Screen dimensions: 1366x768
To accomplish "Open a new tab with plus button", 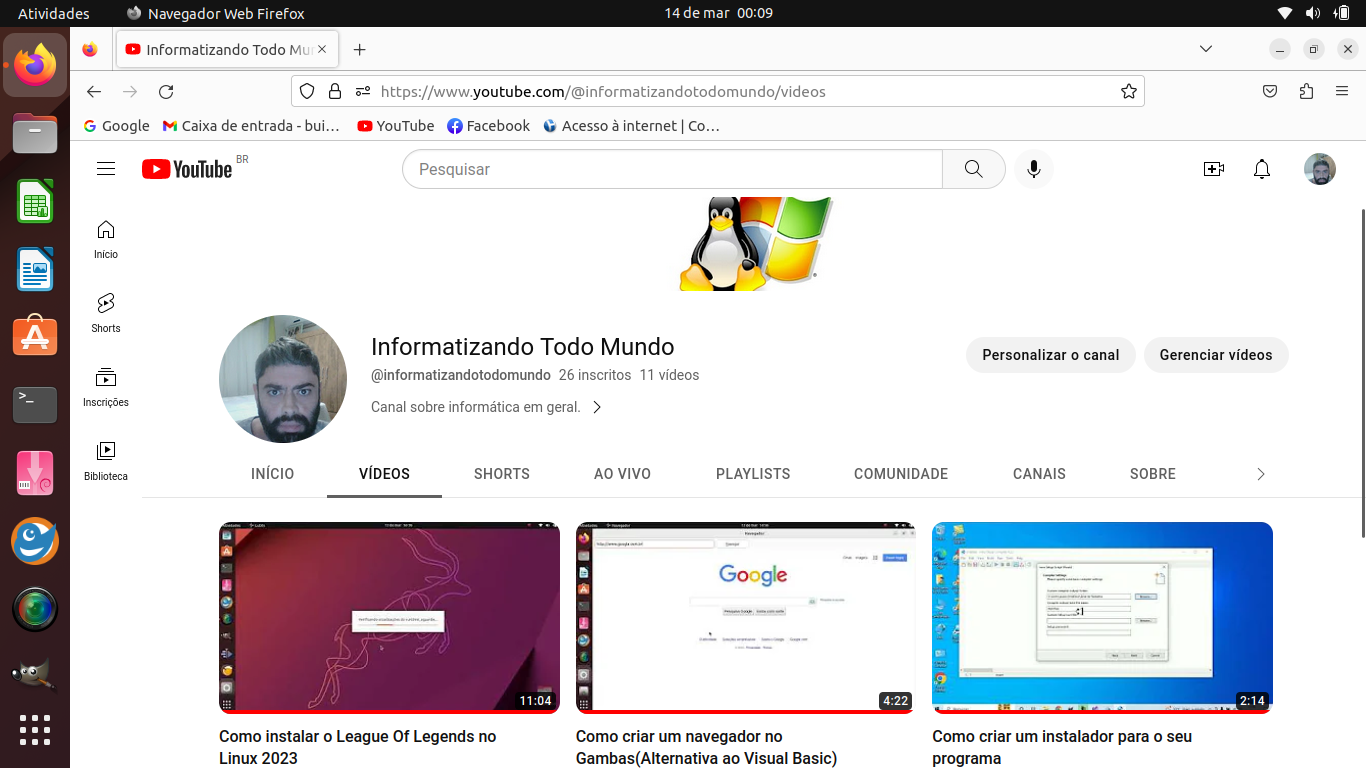I will 360,49.
